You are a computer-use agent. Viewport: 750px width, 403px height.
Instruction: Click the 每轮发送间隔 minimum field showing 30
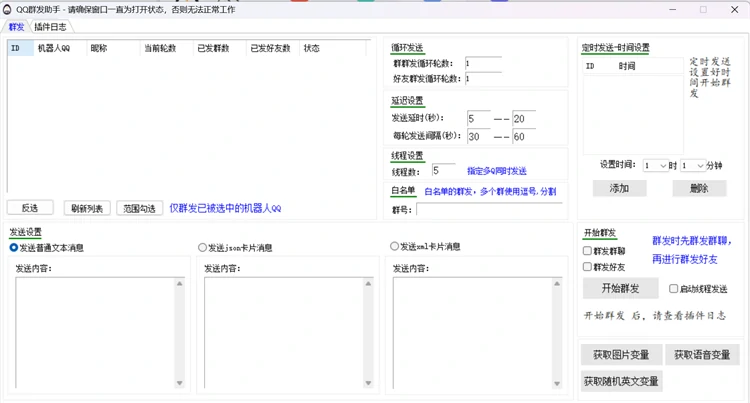pyautogui.click(x=479, y=136)
